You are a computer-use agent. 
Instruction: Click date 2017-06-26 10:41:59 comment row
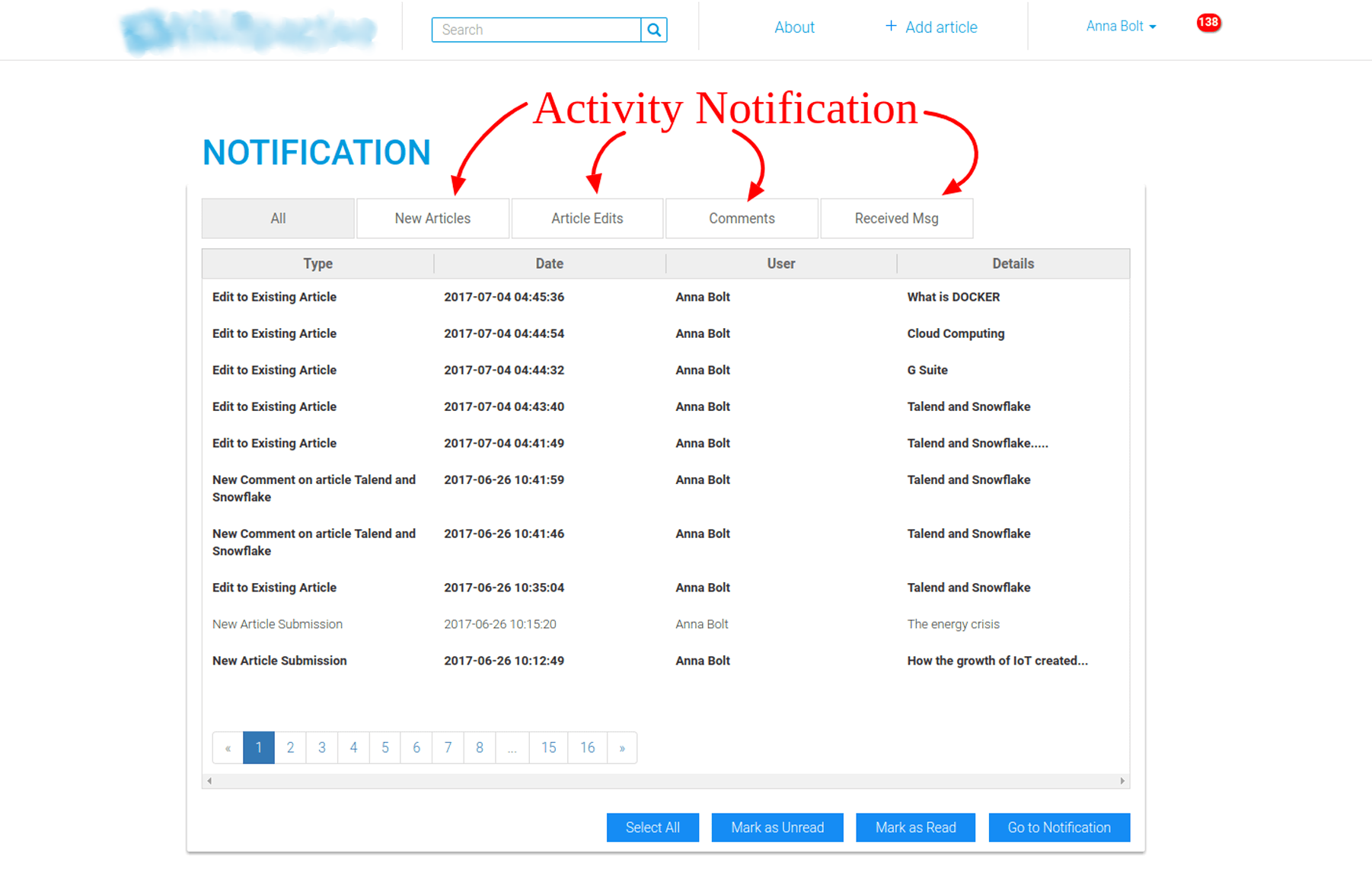point(504,480)
